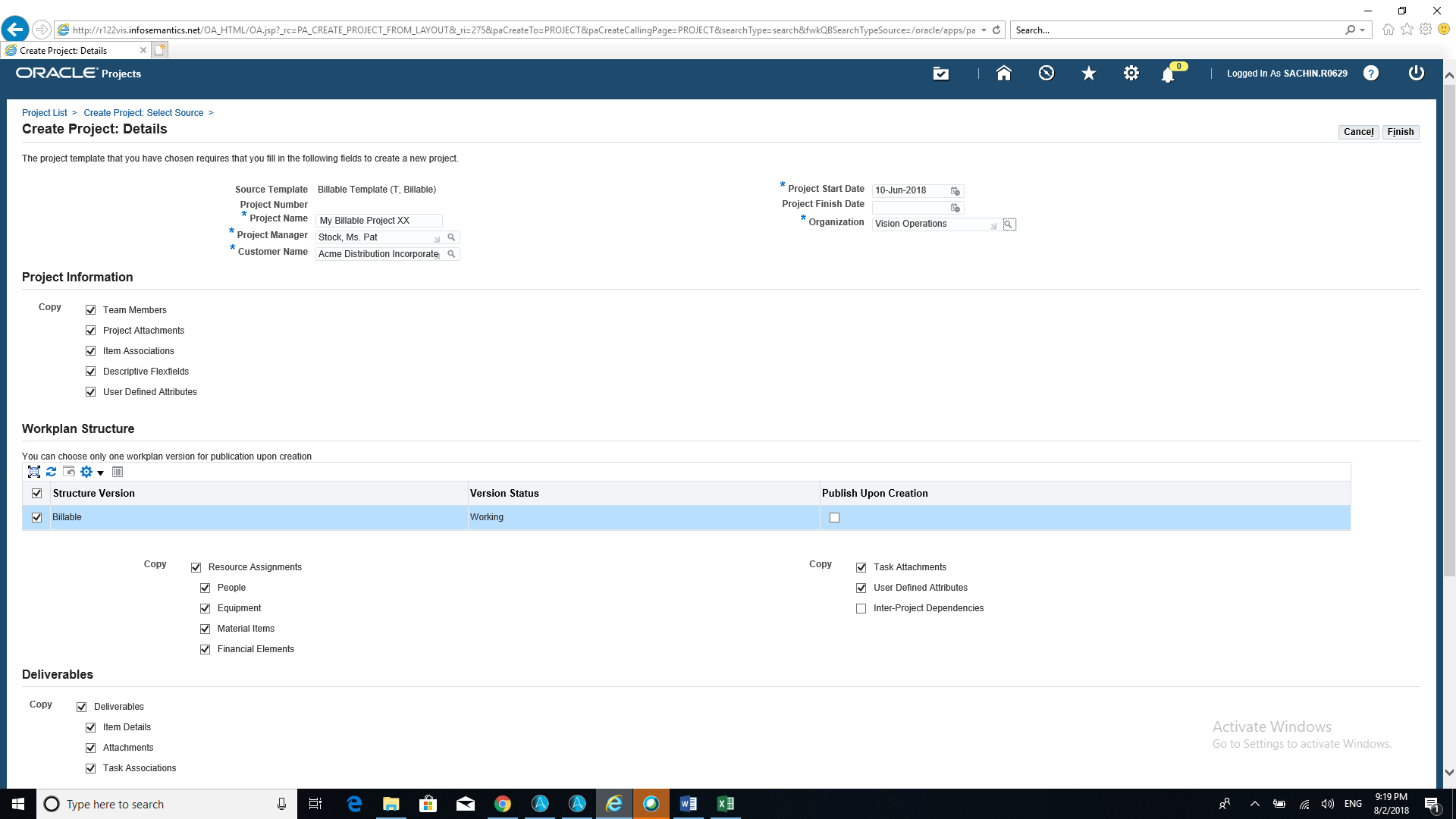Click the Project Name input field
This screenshot has width=1456, height=819.
pyautogui.click(x=379, y=221)
